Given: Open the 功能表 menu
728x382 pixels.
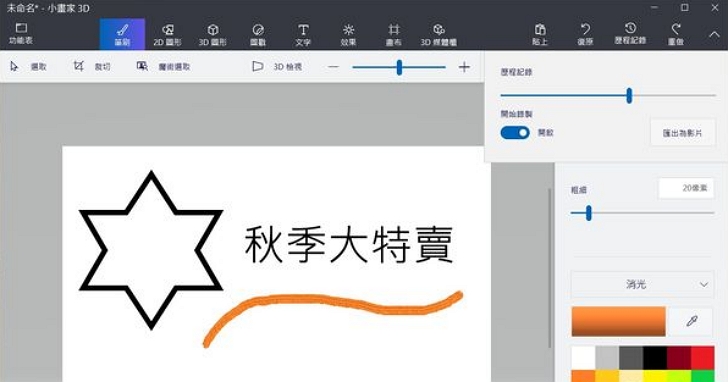Looking at the screenshot, I should click(x=21, y=34).
